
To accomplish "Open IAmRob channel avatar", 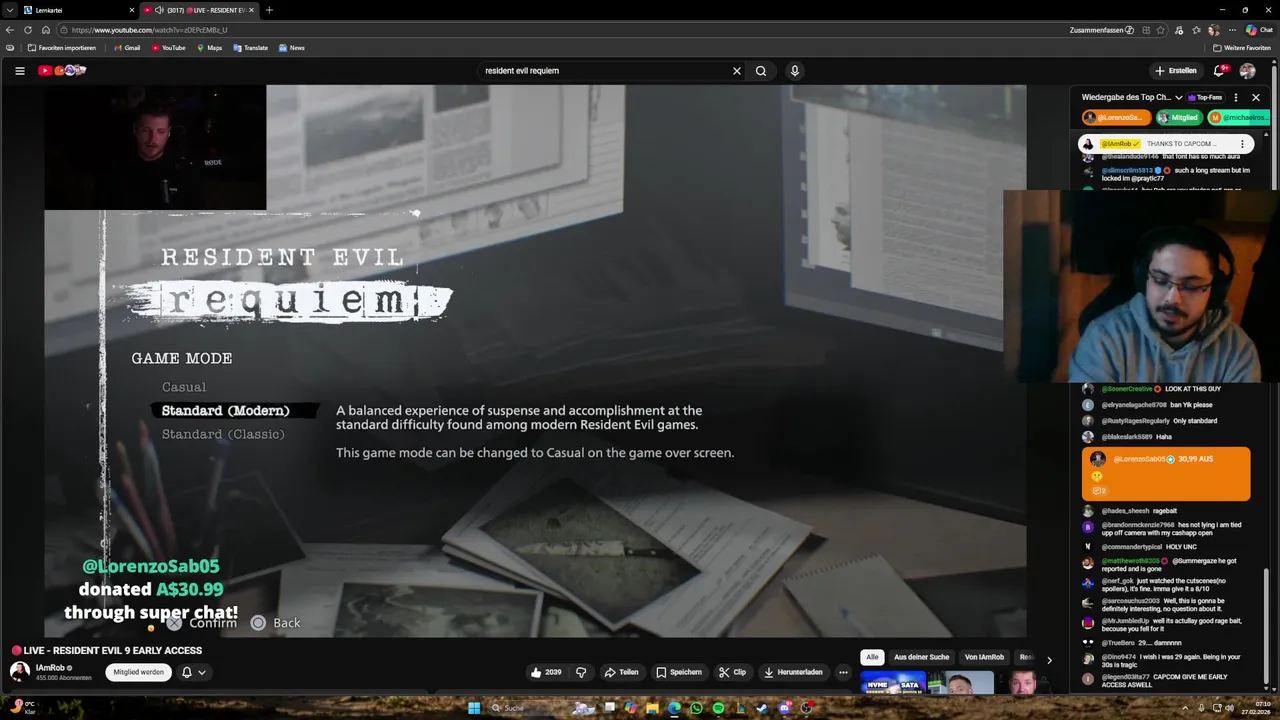I will pyautogui.click(x=19, y=672).
